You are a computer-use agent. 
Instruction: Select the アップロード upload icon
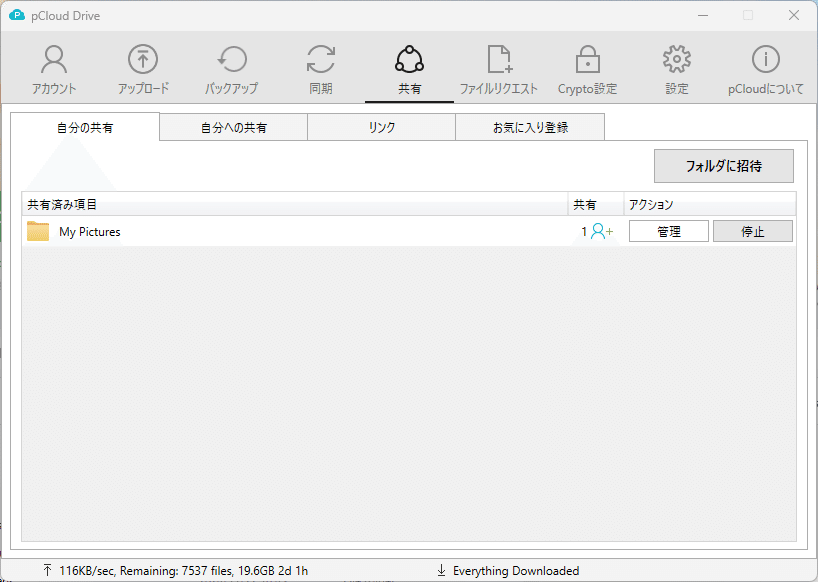[x=141, y=60]
